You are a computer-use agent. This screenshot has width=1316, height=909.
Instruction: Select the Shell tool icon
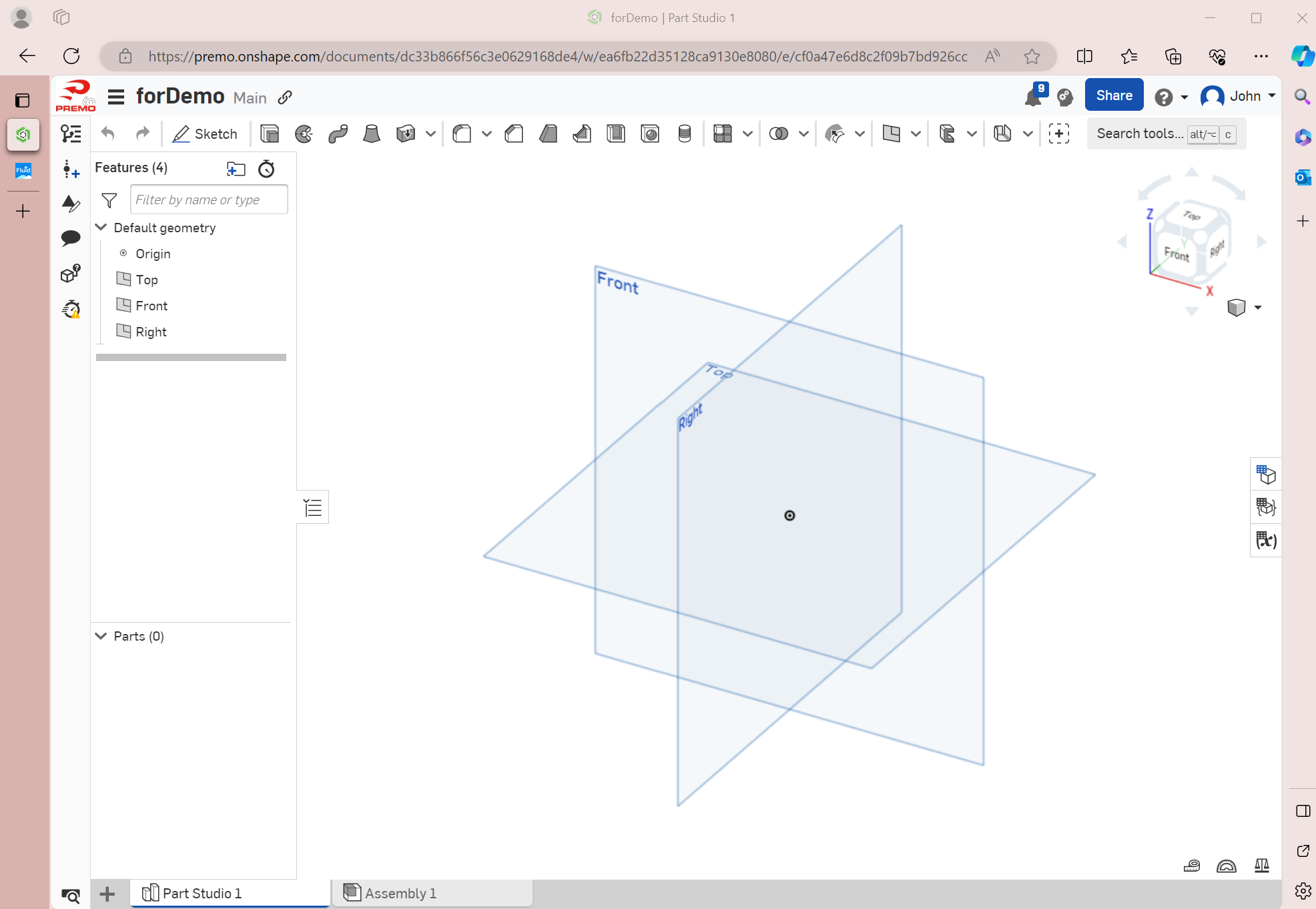pos(616,134)
